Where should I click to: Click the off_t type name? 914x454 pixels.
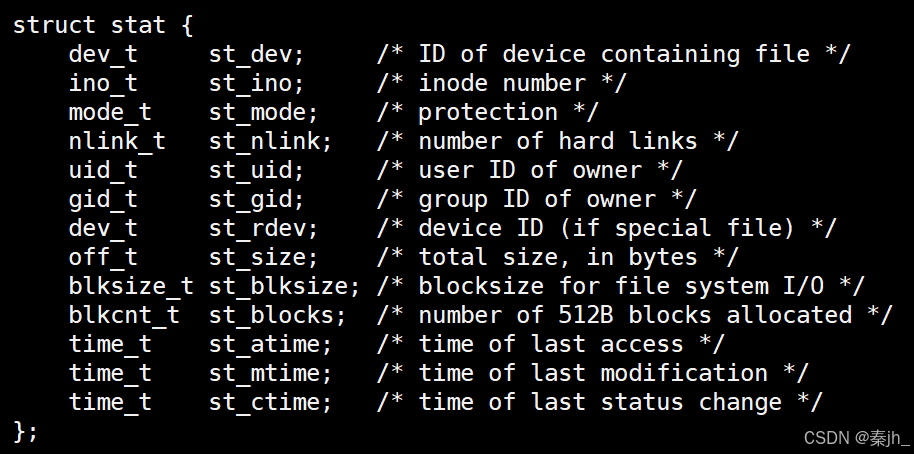click(x=103, y=258)
